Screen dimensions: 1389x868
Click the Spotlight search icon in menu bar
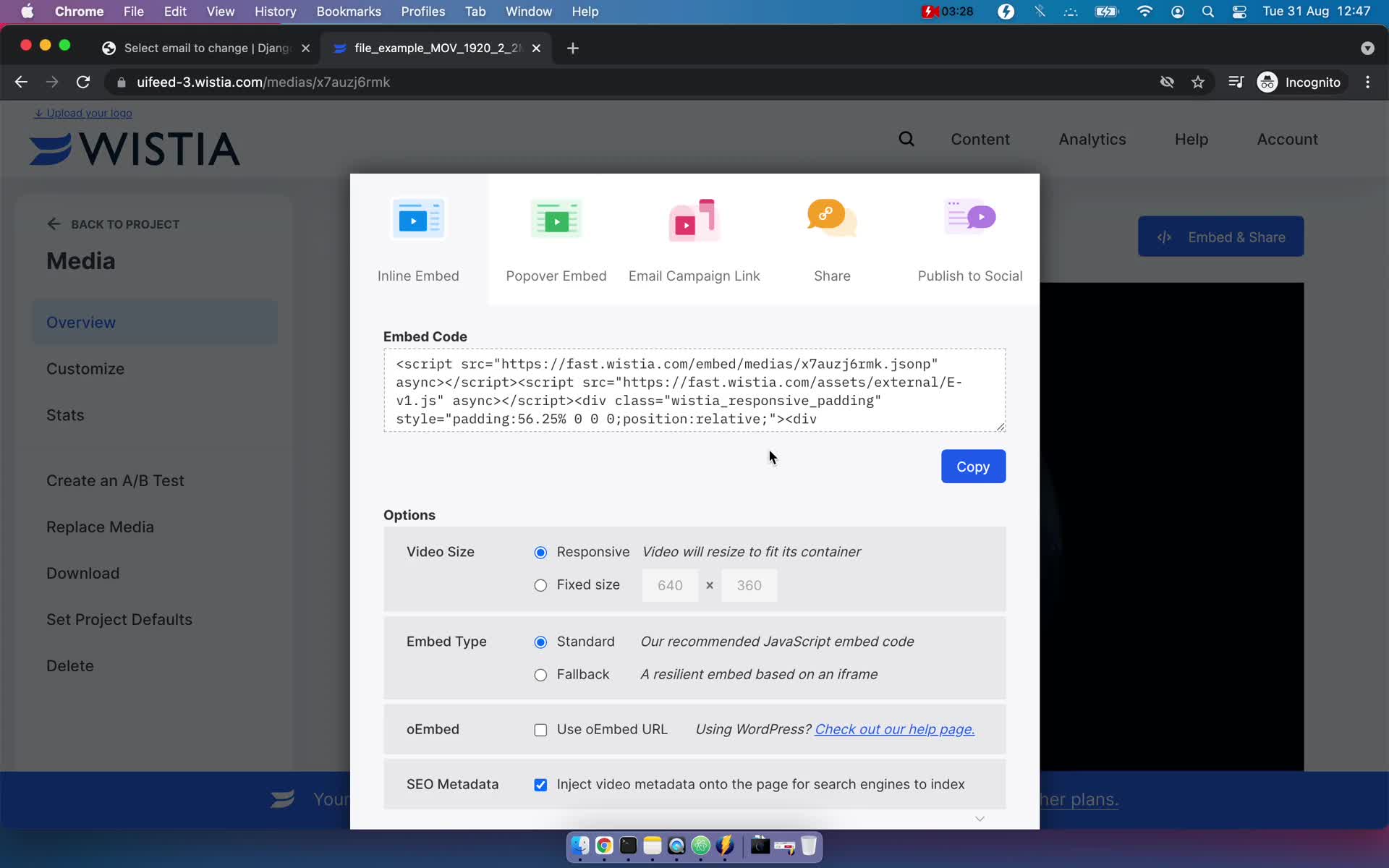[1207, 12]
